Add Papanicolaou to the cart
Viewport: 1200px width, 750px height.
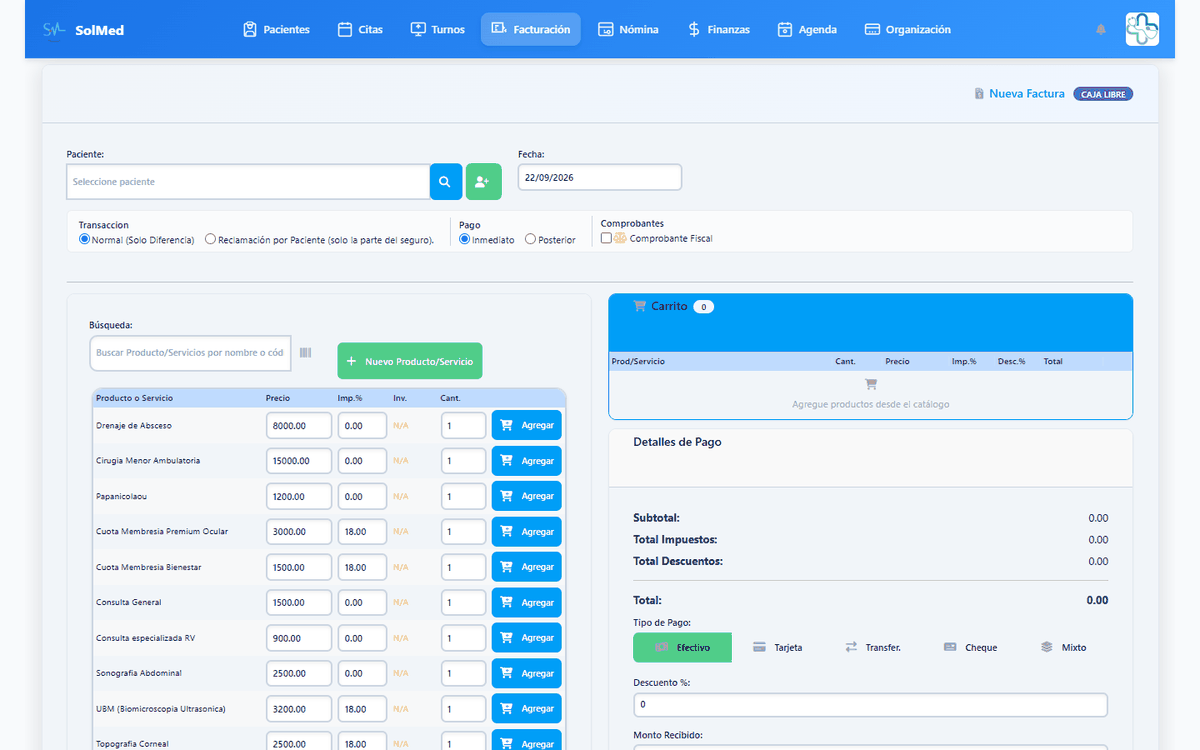pyautogui.click(x=527, y=496)
